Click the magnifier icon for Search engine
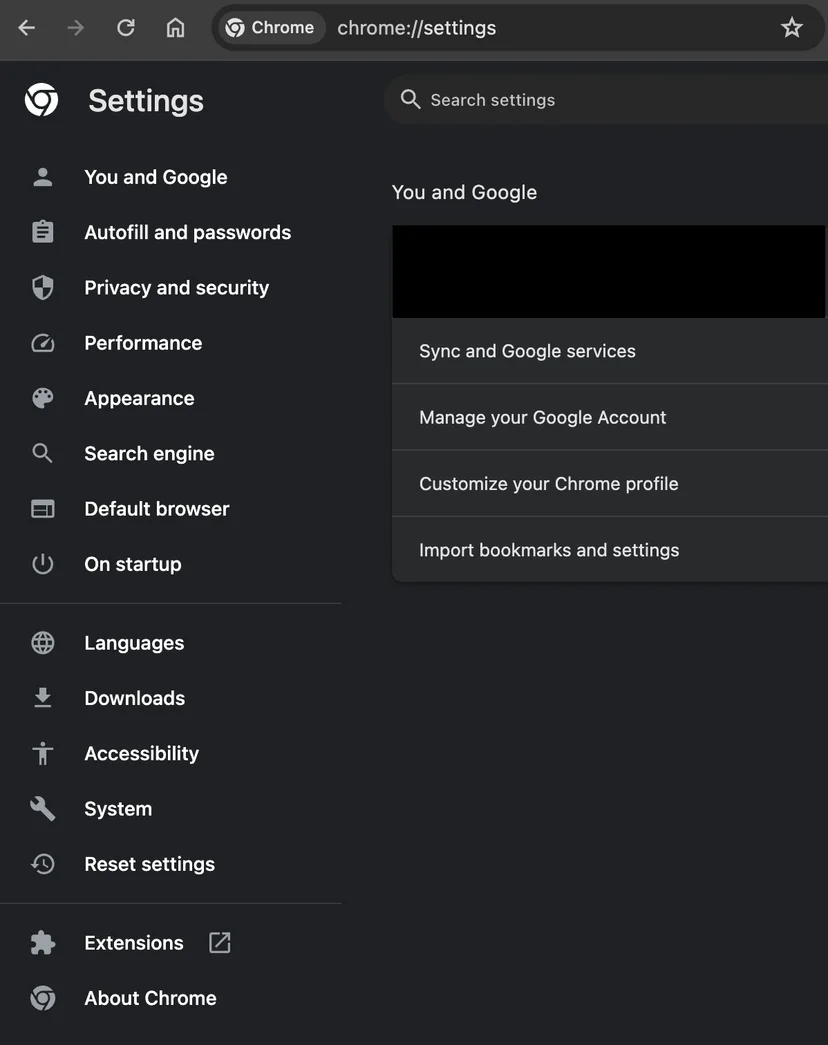The height and width of the screenshot is (1045, 828). pos(43,453)
